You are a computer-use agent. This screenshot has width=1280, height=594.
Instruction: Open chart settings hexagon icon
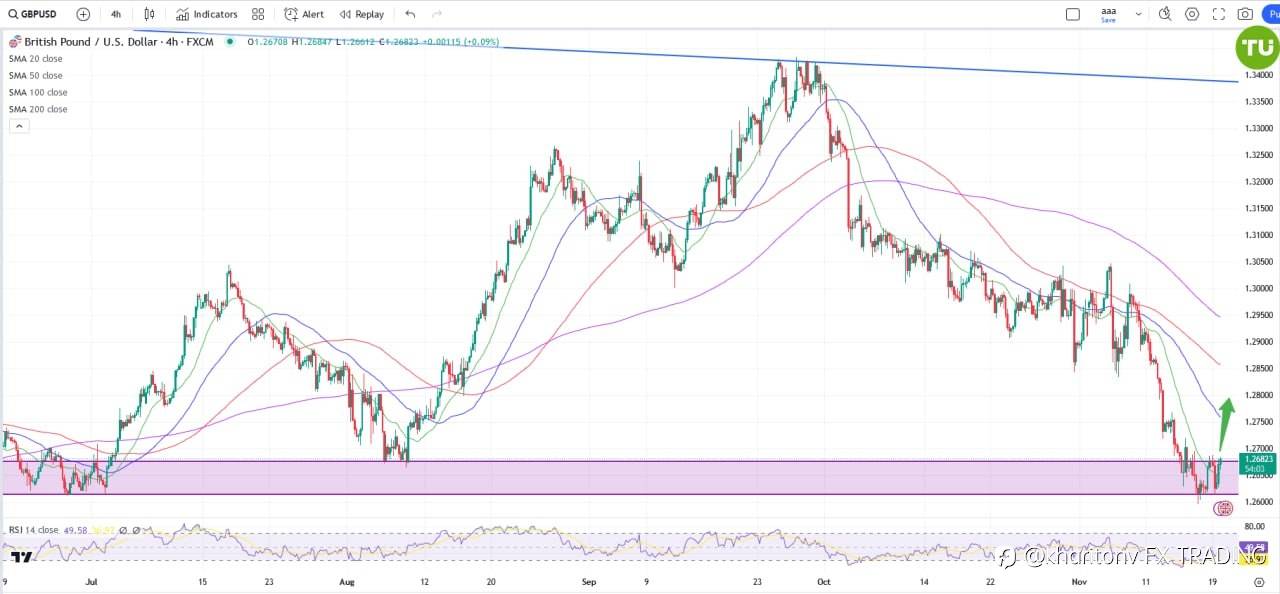pyautogui.click(x=1192, y=14)
